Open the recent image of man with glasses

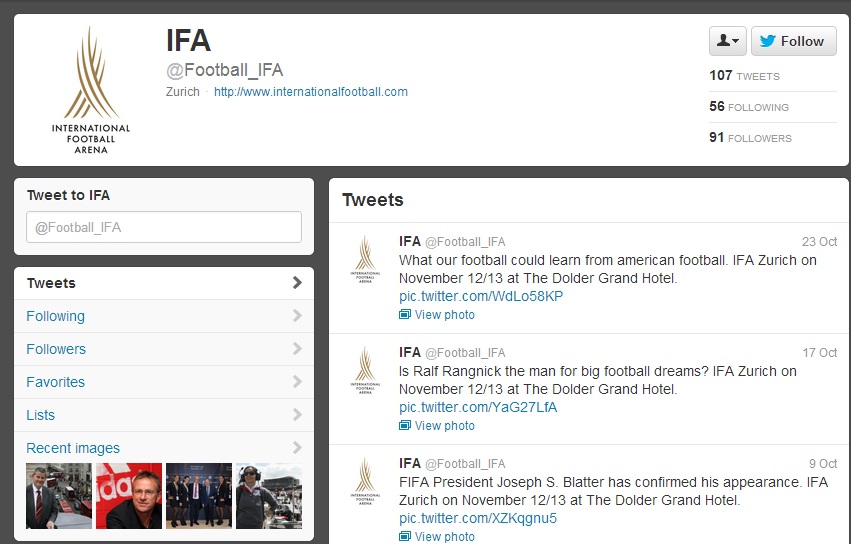(129, 496)
